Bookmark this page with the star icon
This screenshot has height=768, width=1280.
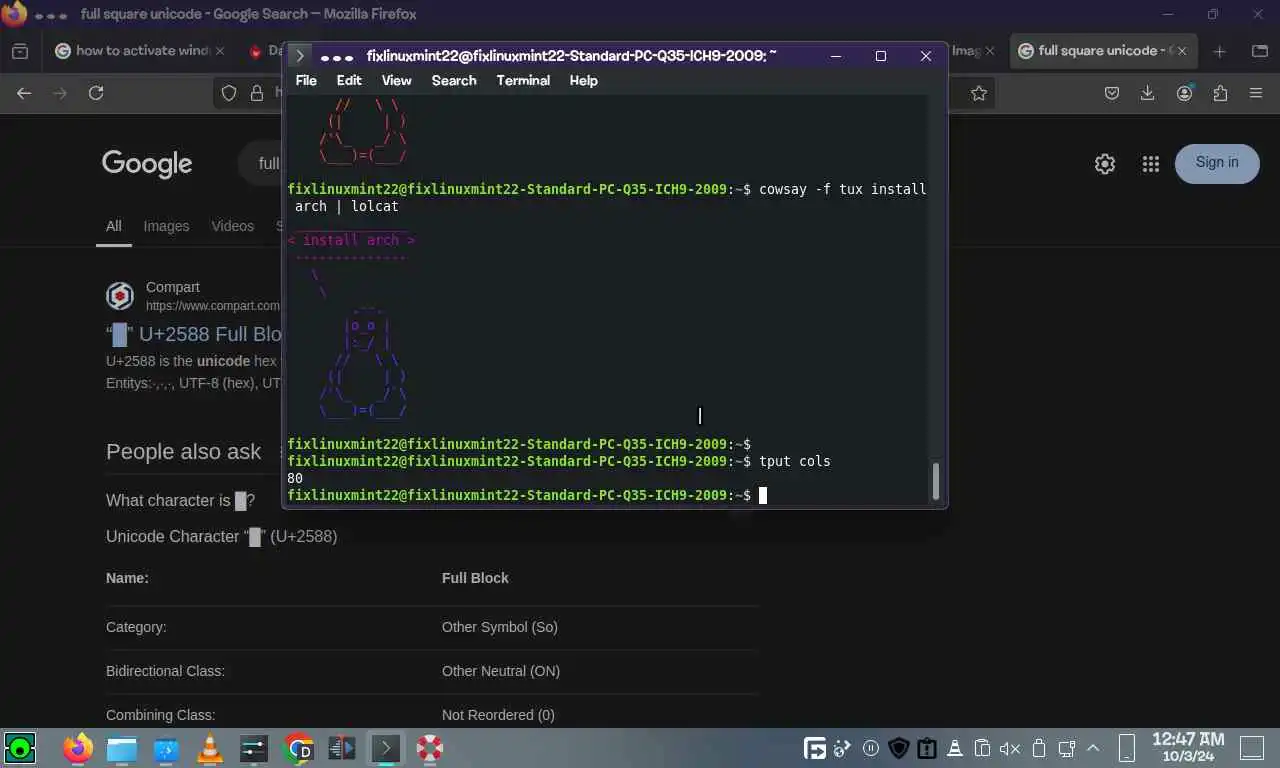[979, 93]
